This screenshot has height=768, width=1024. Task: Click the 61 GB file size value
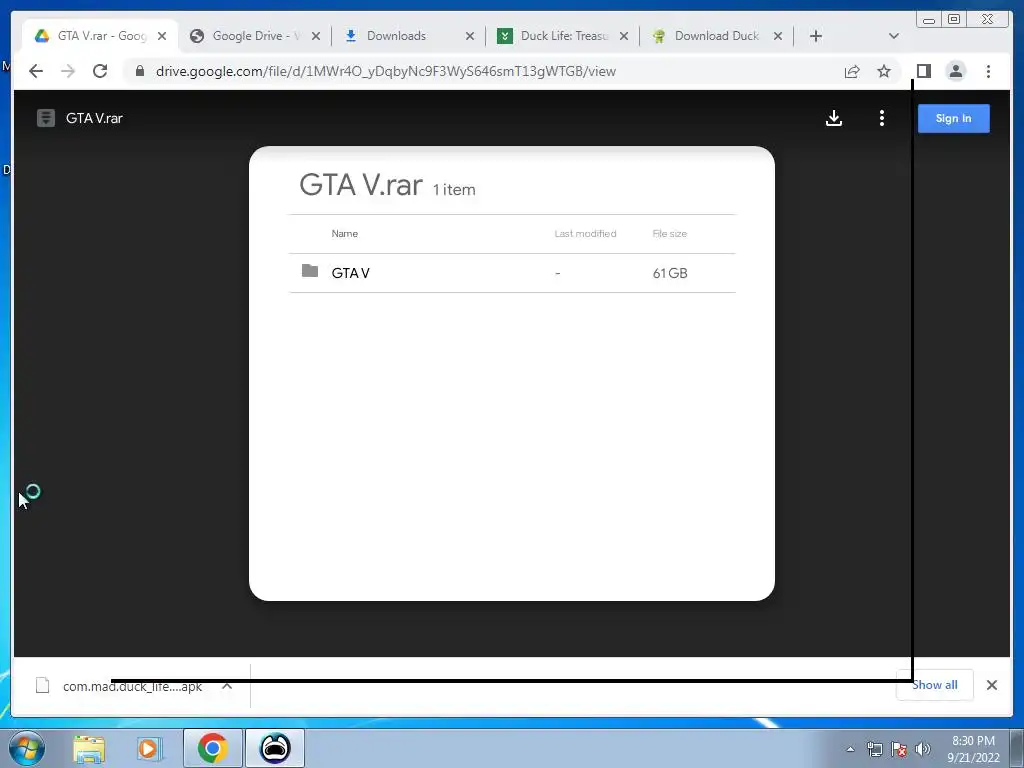pos(670,273)
